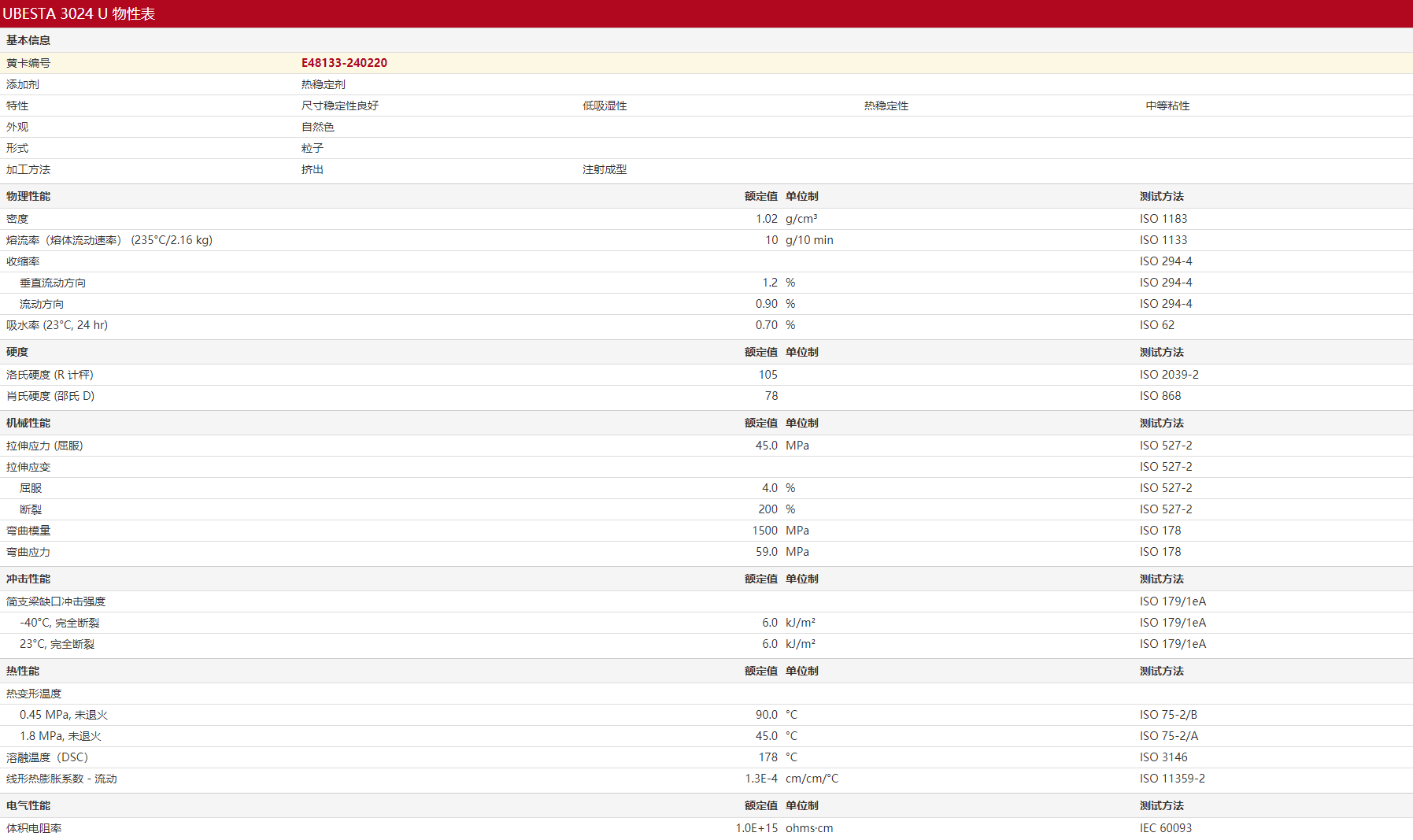Screen dimensions: 1413x840
Task: Click the '机械性能' section header
Action: (28, 423)
